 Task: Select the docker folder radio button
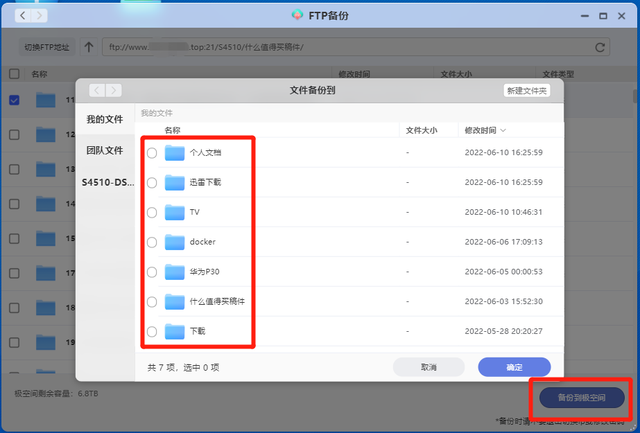[x=152, y=242]
